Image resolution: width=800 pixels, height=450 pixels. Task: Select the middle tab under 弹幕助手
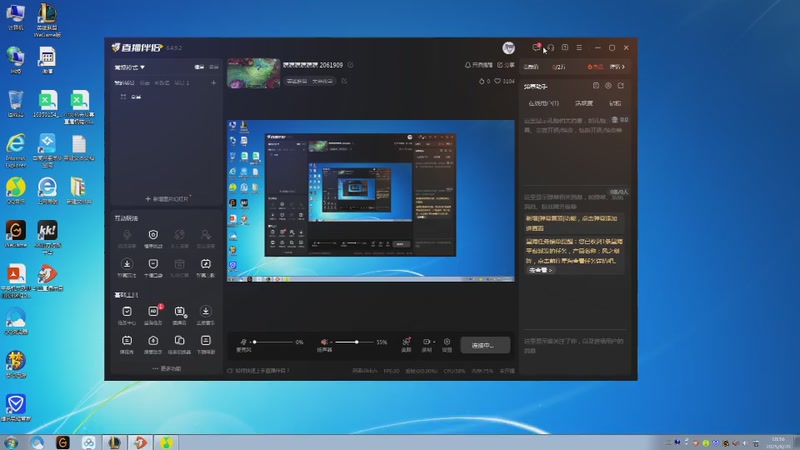pos(584,103)
